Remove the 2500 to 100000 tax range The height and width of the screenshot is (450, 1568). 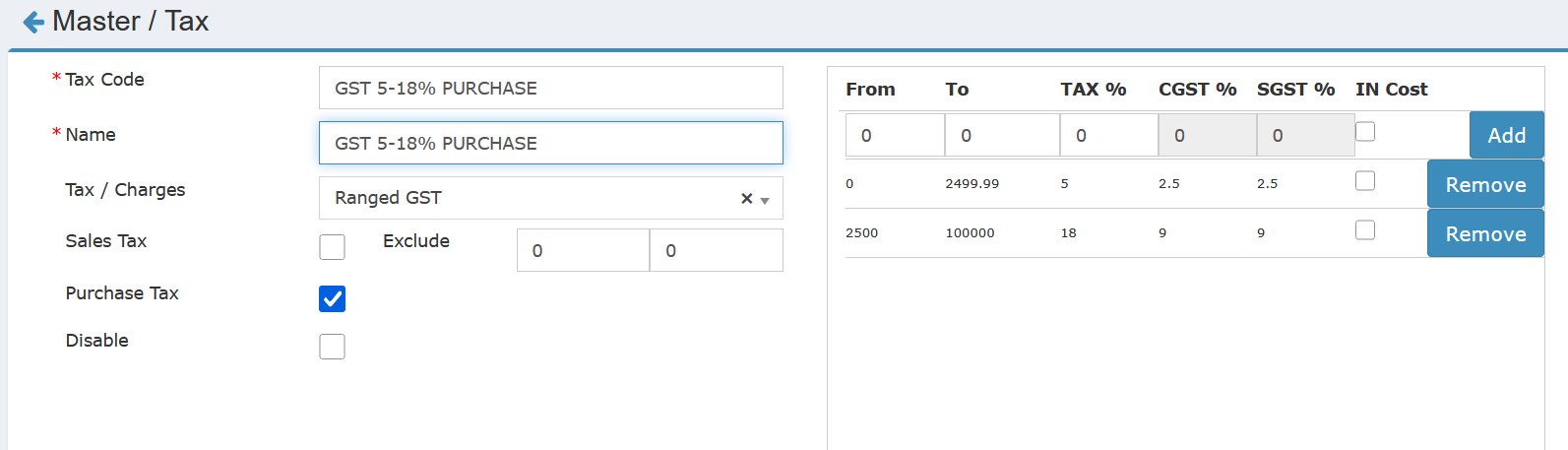[1484, 233]
